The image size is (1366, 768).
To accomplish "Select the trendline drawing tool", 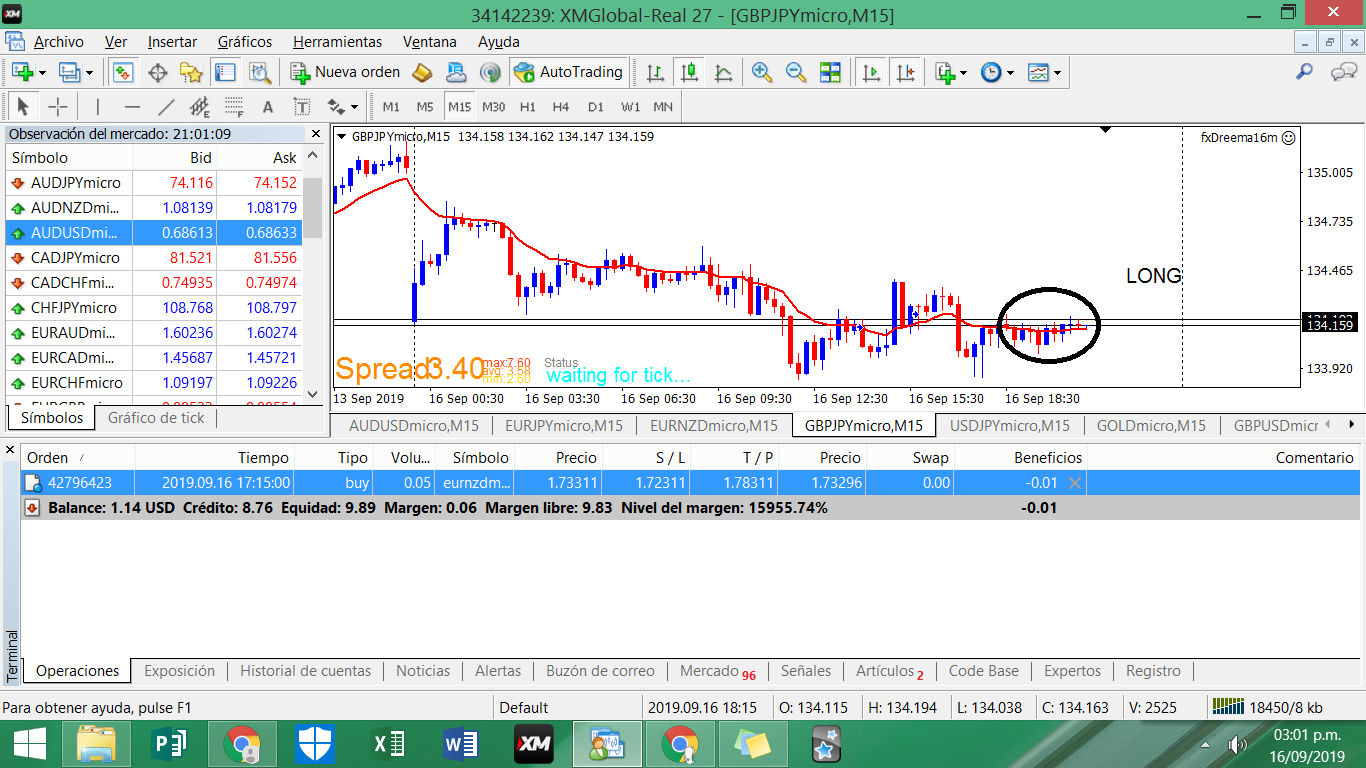I will (166, 107).
